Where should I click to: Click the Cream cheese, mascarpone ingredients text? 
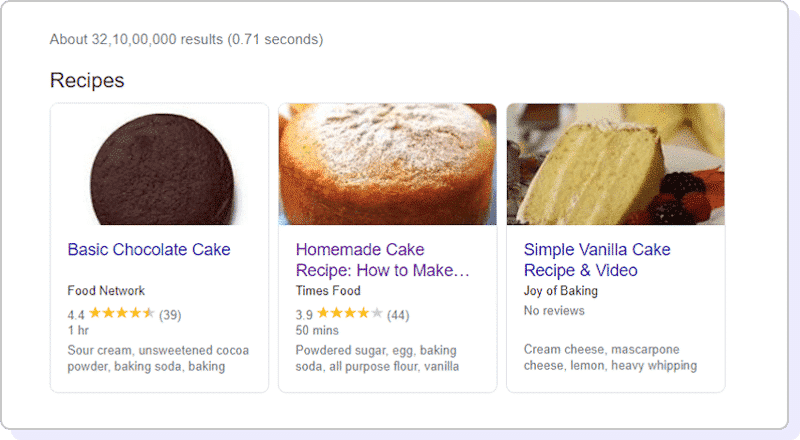[x=610, y=357]
